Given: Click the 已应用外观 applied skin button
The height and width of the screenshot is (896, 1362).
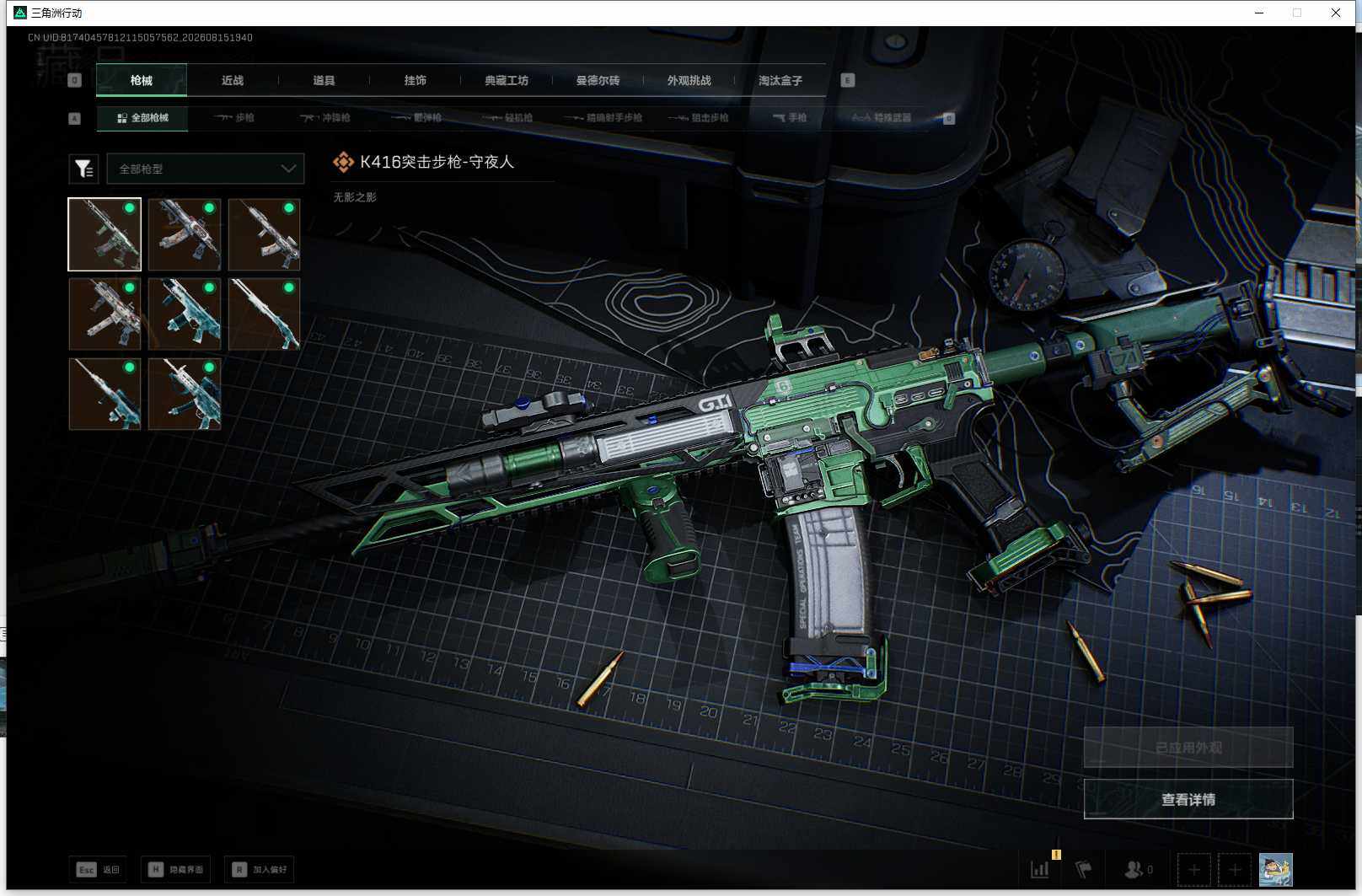Looking at the screenshot, I should tap(1188, 748).
